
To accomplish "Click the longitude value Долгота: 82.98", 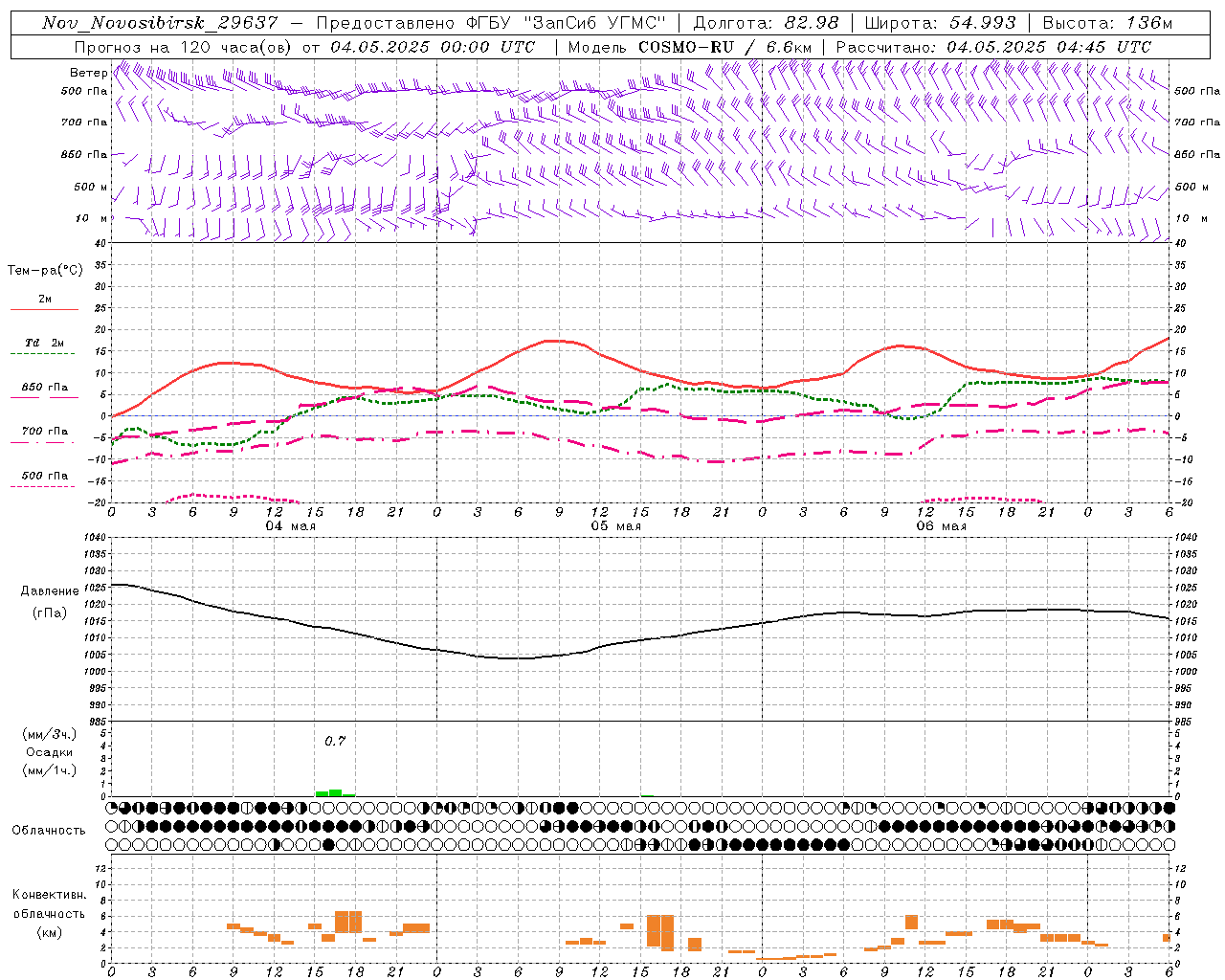I will [766, 23].
